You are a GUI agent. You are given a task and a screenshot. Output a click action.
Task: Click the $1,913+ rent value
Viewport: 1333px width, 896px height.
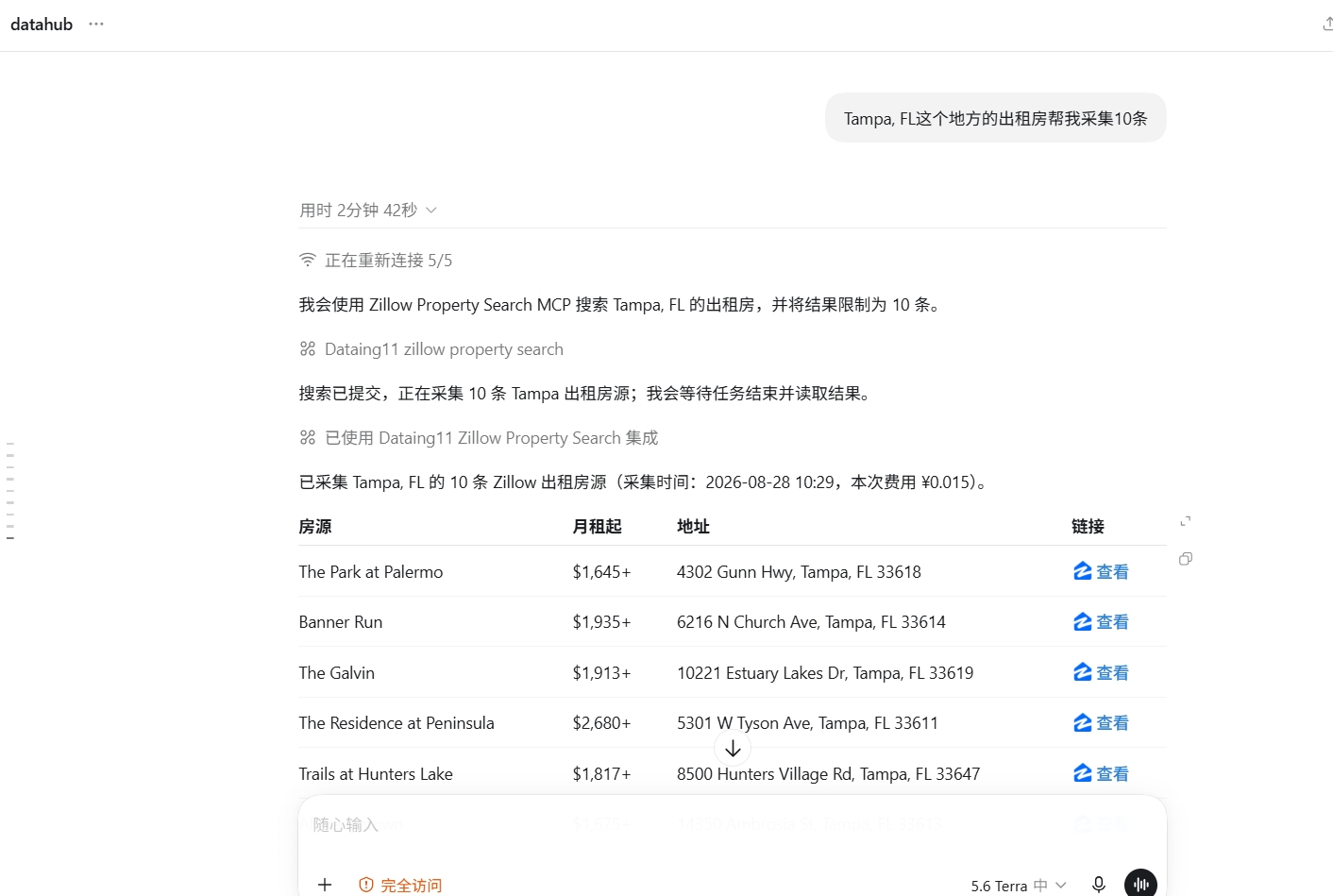[601, 672]
